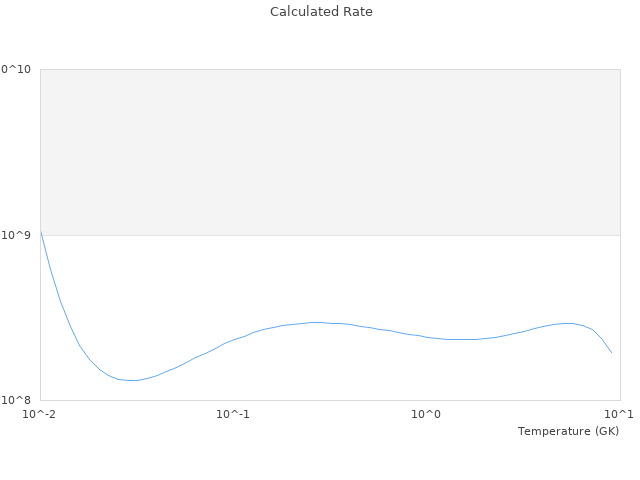Click the blue curve's lowest dip point

pos(132,381)
